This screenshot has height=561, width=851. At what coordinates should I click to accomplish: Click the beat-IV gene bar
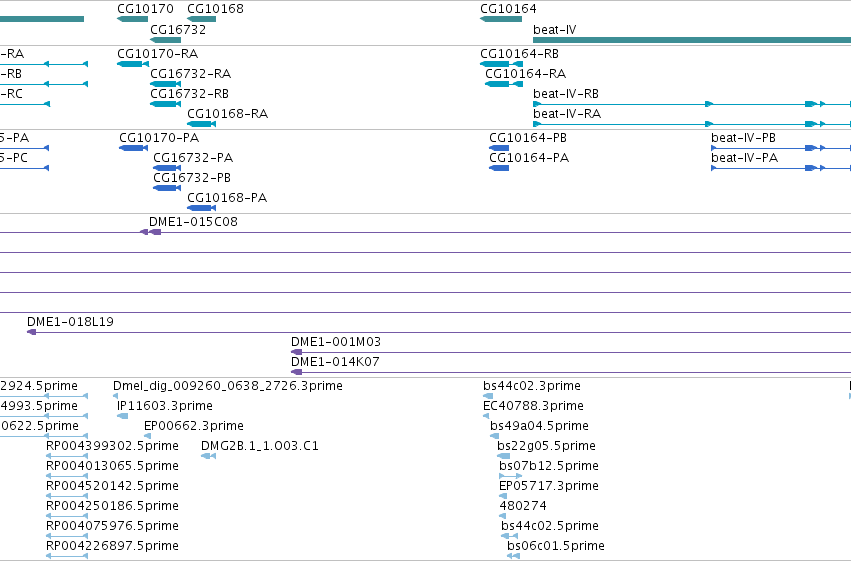tap(692, 40)
